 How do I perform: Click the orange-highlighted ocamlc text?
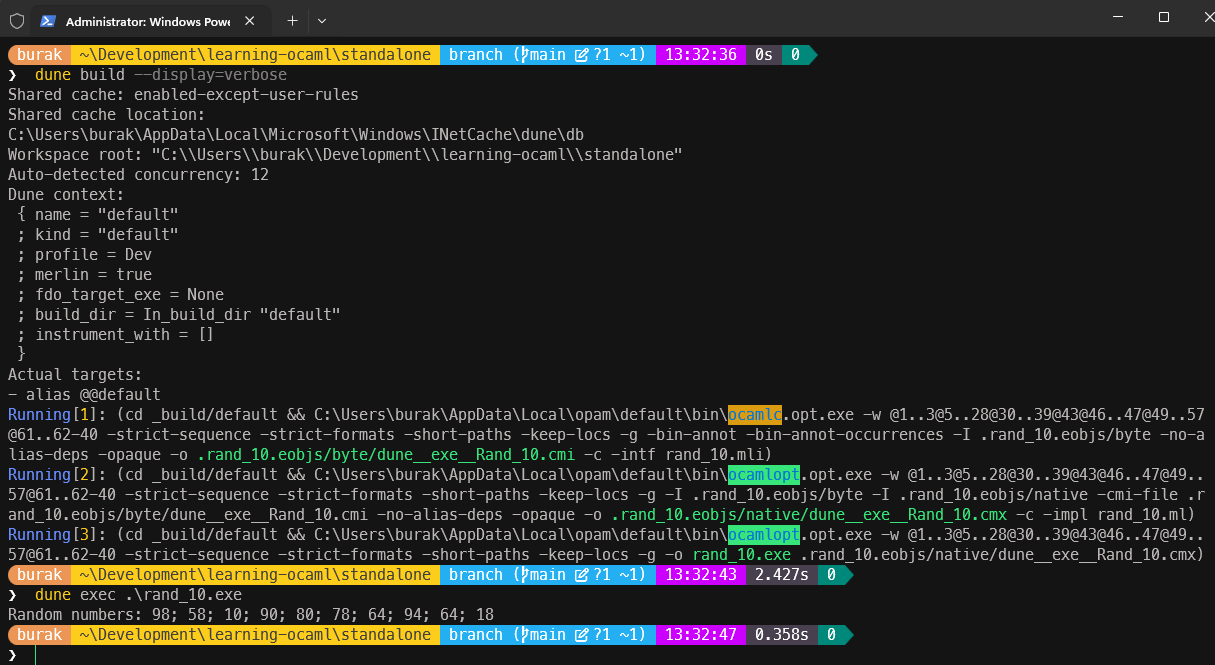[754, 415]
